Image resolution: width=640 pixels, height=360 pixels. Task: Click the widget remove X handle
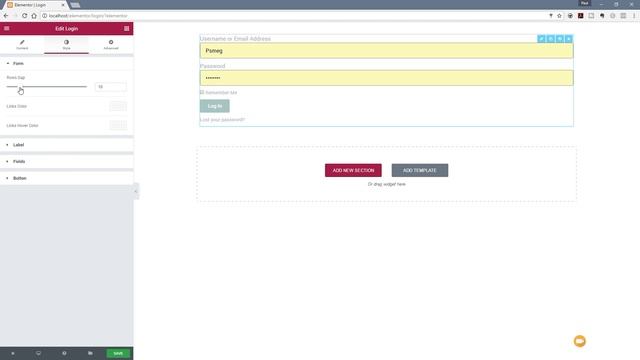pos(569,39)
